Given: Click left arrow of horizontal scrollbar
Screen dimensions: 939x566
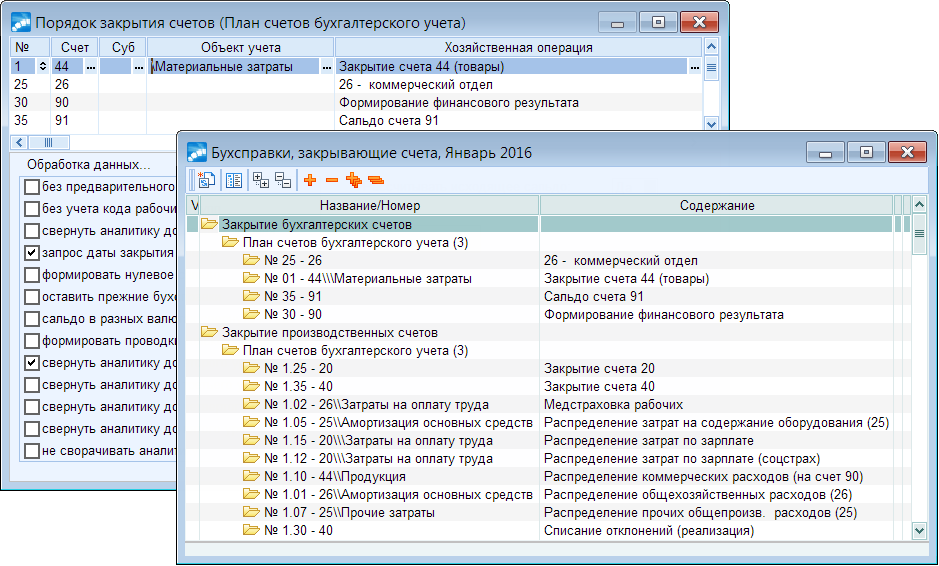Looking at the screenshot, I should 19,143.
